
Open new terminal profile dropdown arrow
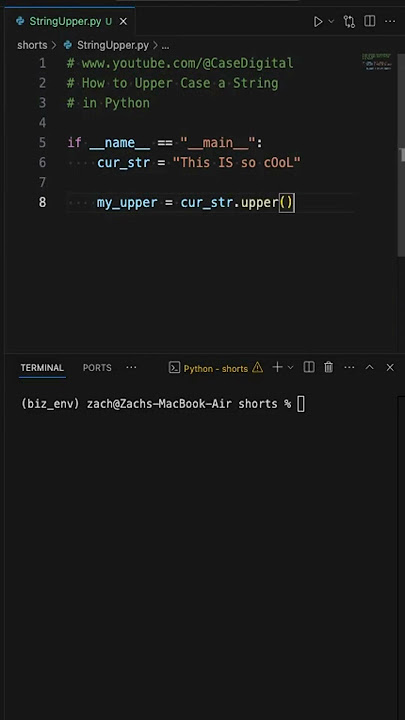click(x=290, y=367)
